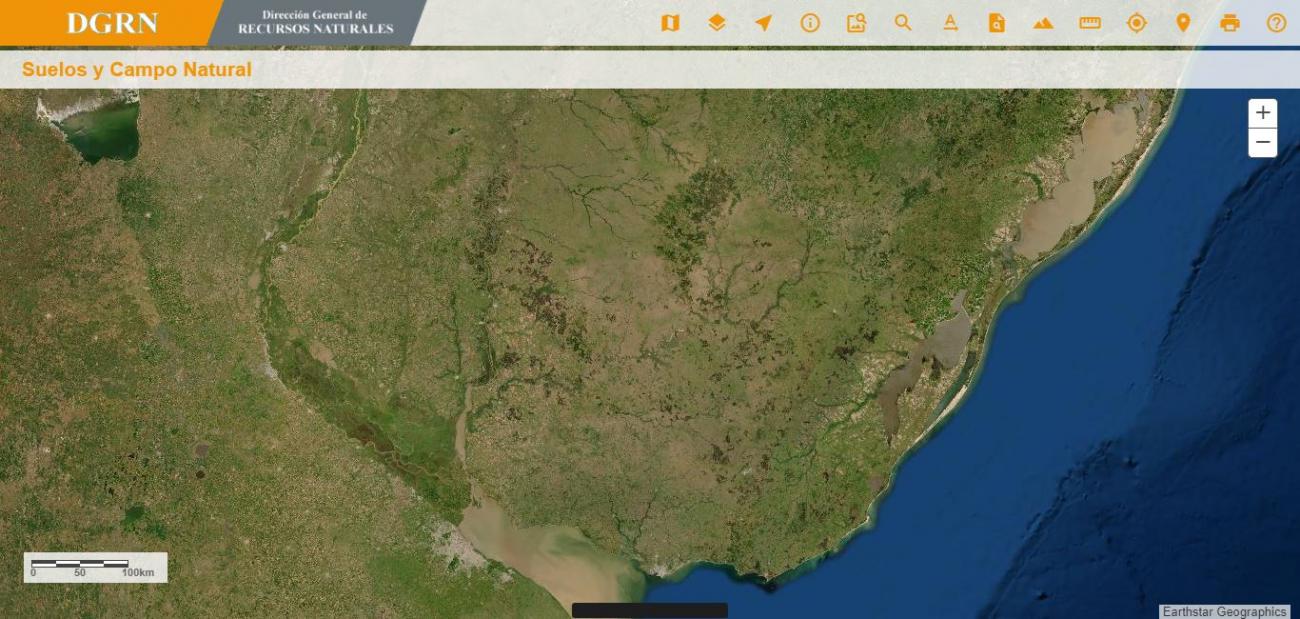The height and width of the screenshot is (619, 1300).
Task: Zoom in using the plus button
Action: coord(1263,112)
